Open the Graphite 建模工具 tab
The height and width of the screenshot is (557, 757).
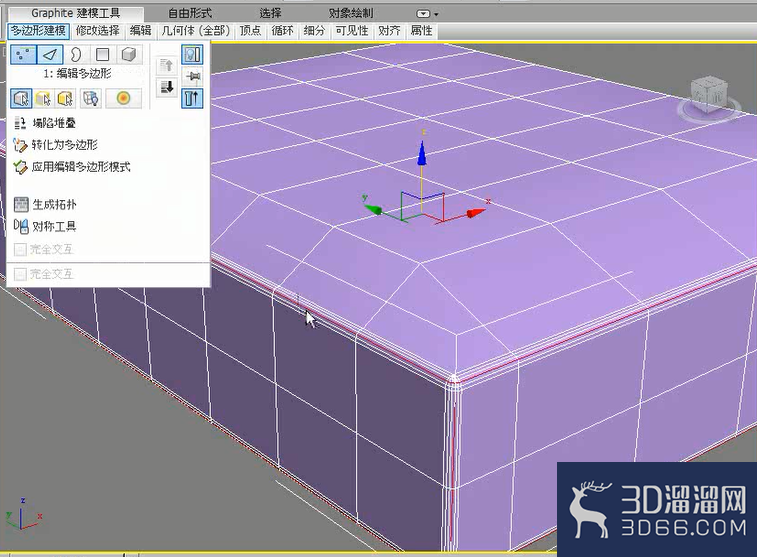(x=76, y=14)
